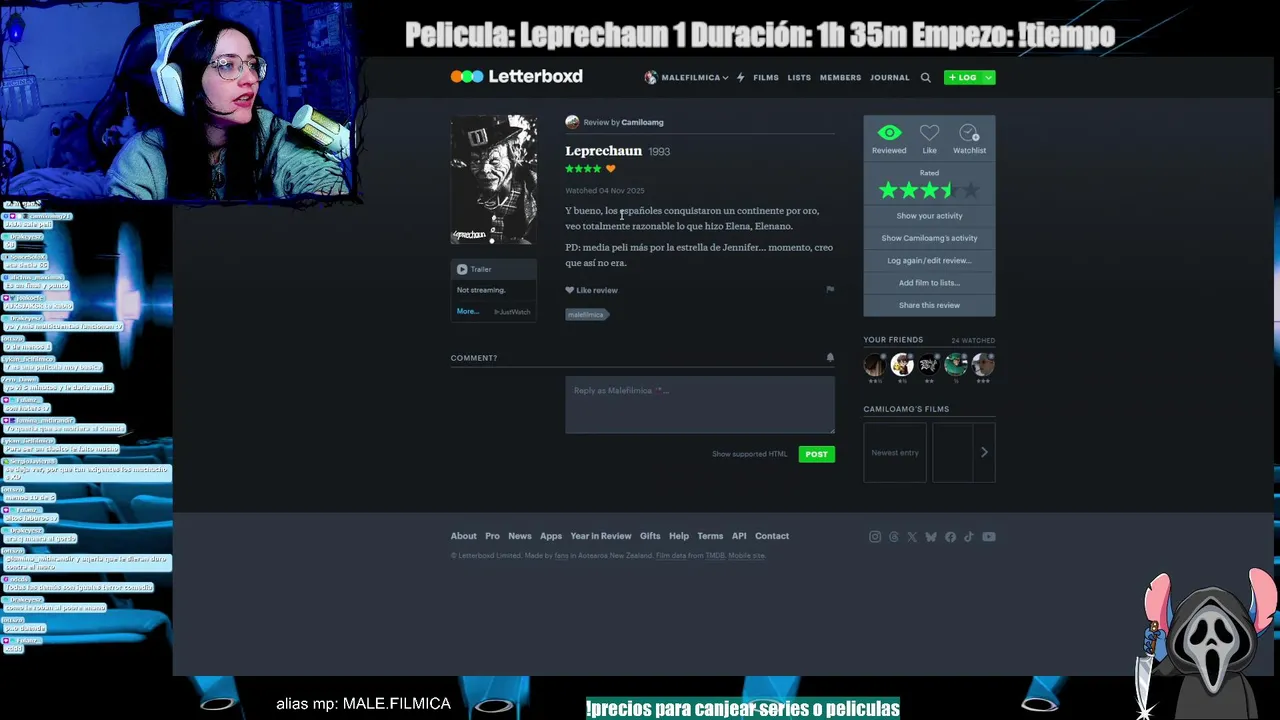Select Show your activity
The height and width of the screenshot is (720, 1280).
pyautogui.click(x=929, y=216)
